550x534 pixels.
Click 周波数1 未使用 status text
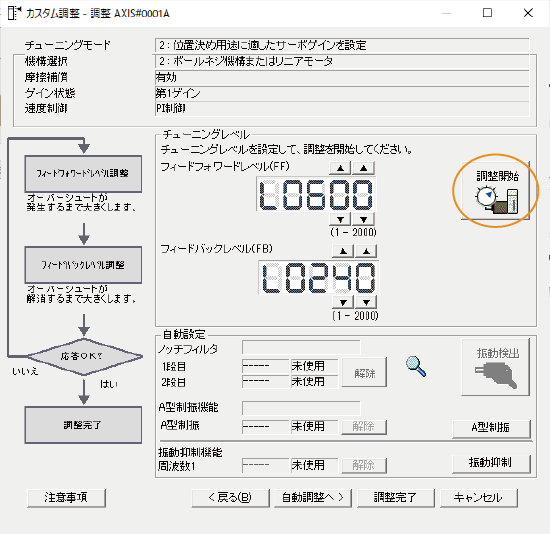[308, 465]
